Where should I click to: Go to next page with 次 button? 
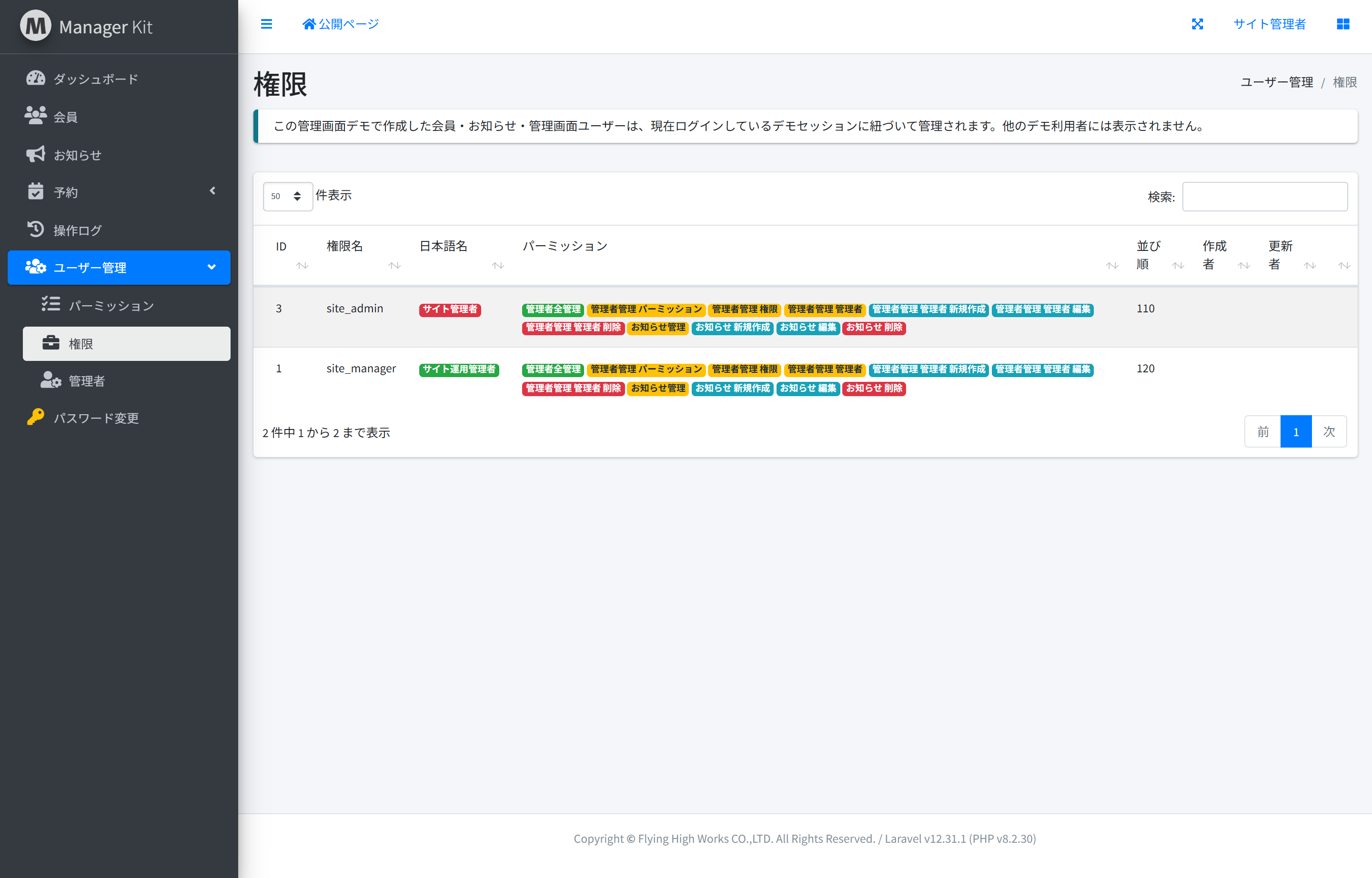(1329, 431)
